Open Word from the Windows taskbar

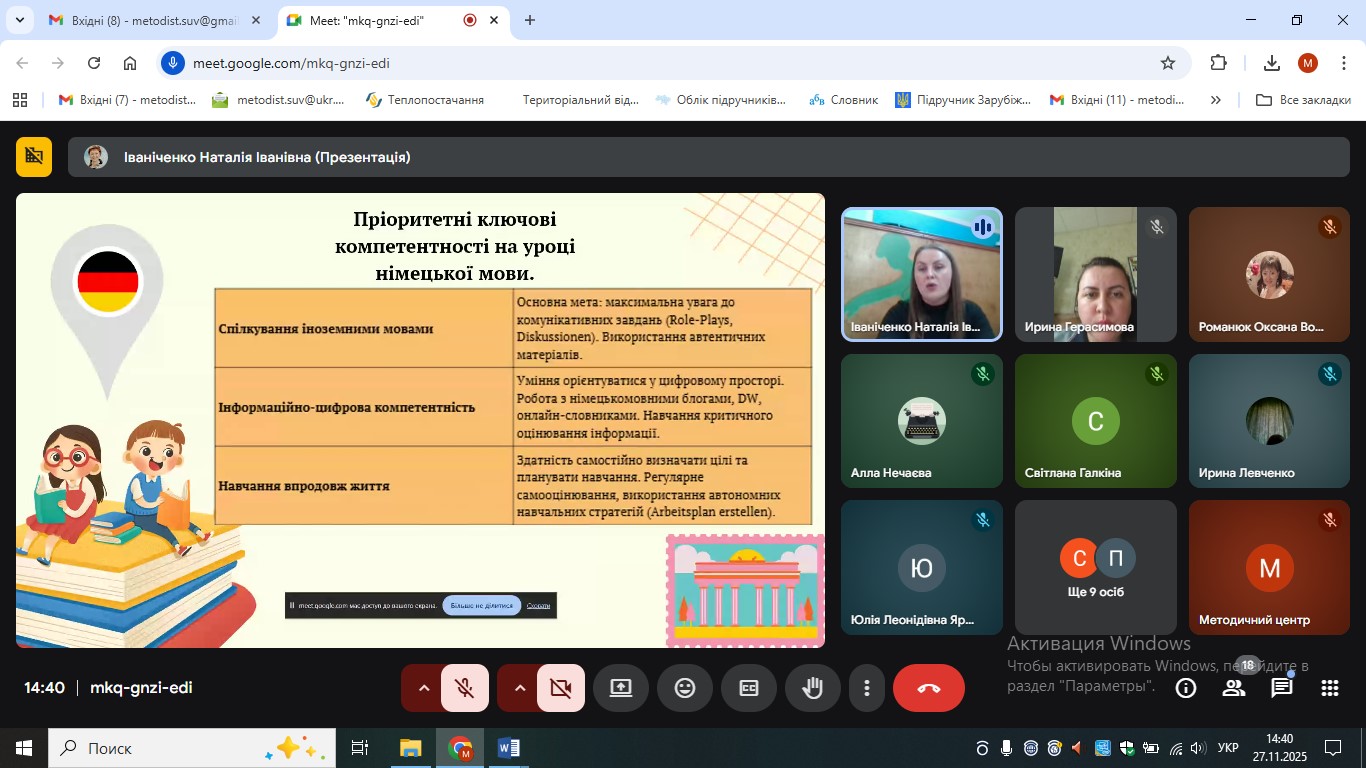[x=508, y=748]
